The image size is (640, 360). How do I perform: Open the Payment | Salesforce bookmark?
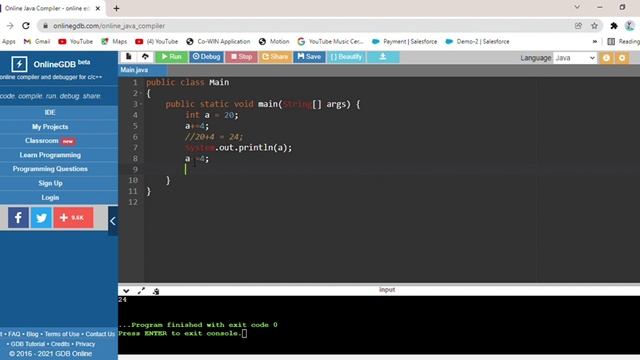[x=404, y=42]
